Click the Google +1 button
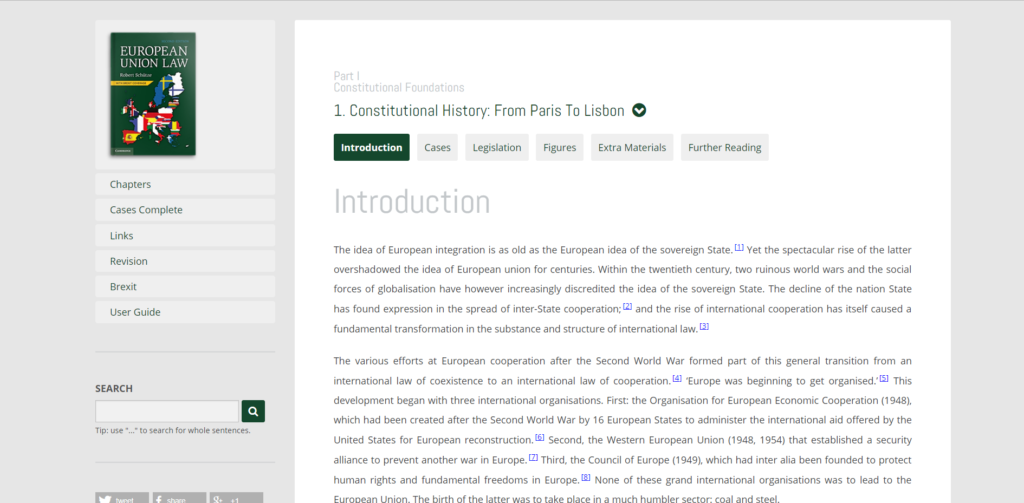 236,498
